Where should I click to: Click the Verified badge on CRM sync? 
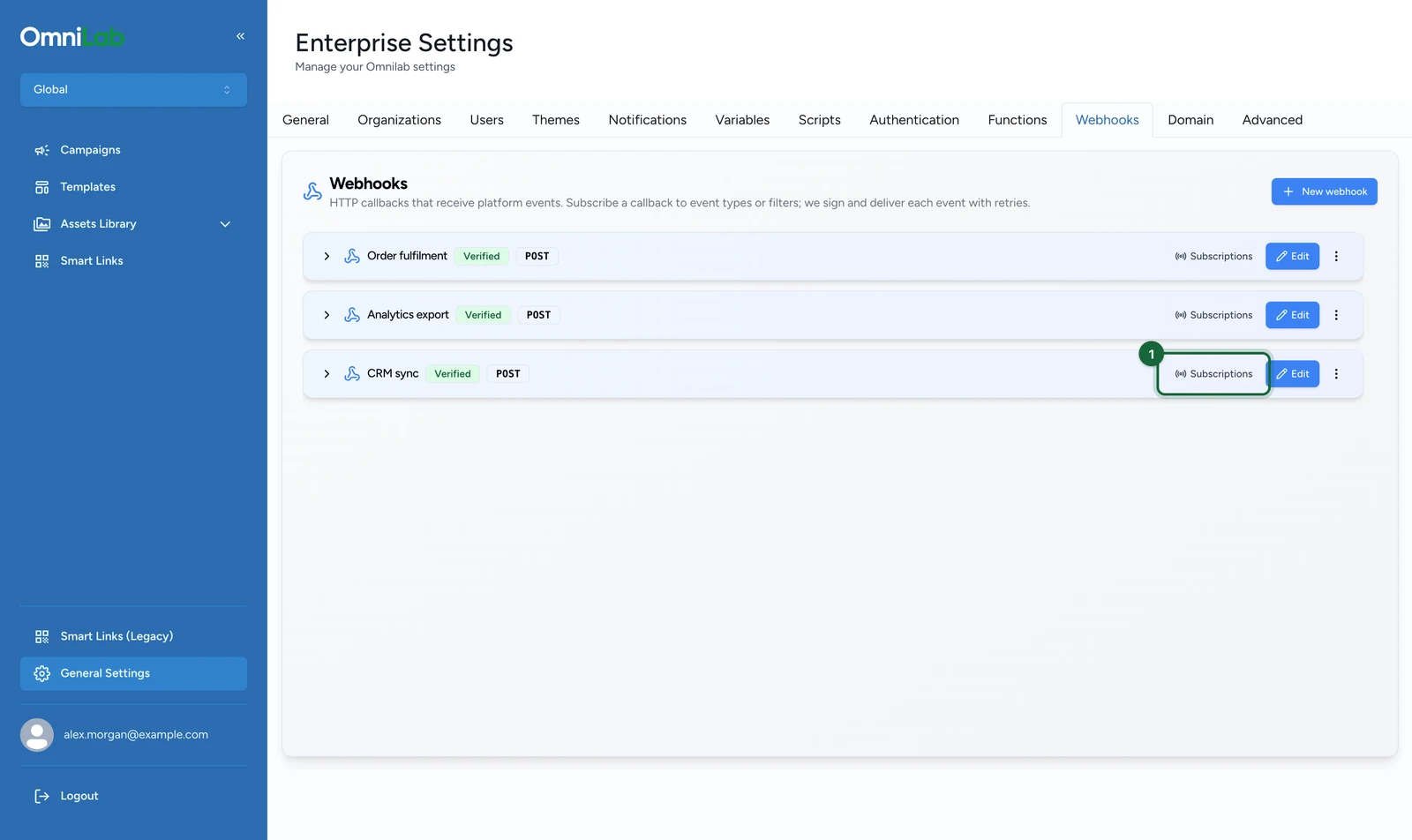coord(453,374)
